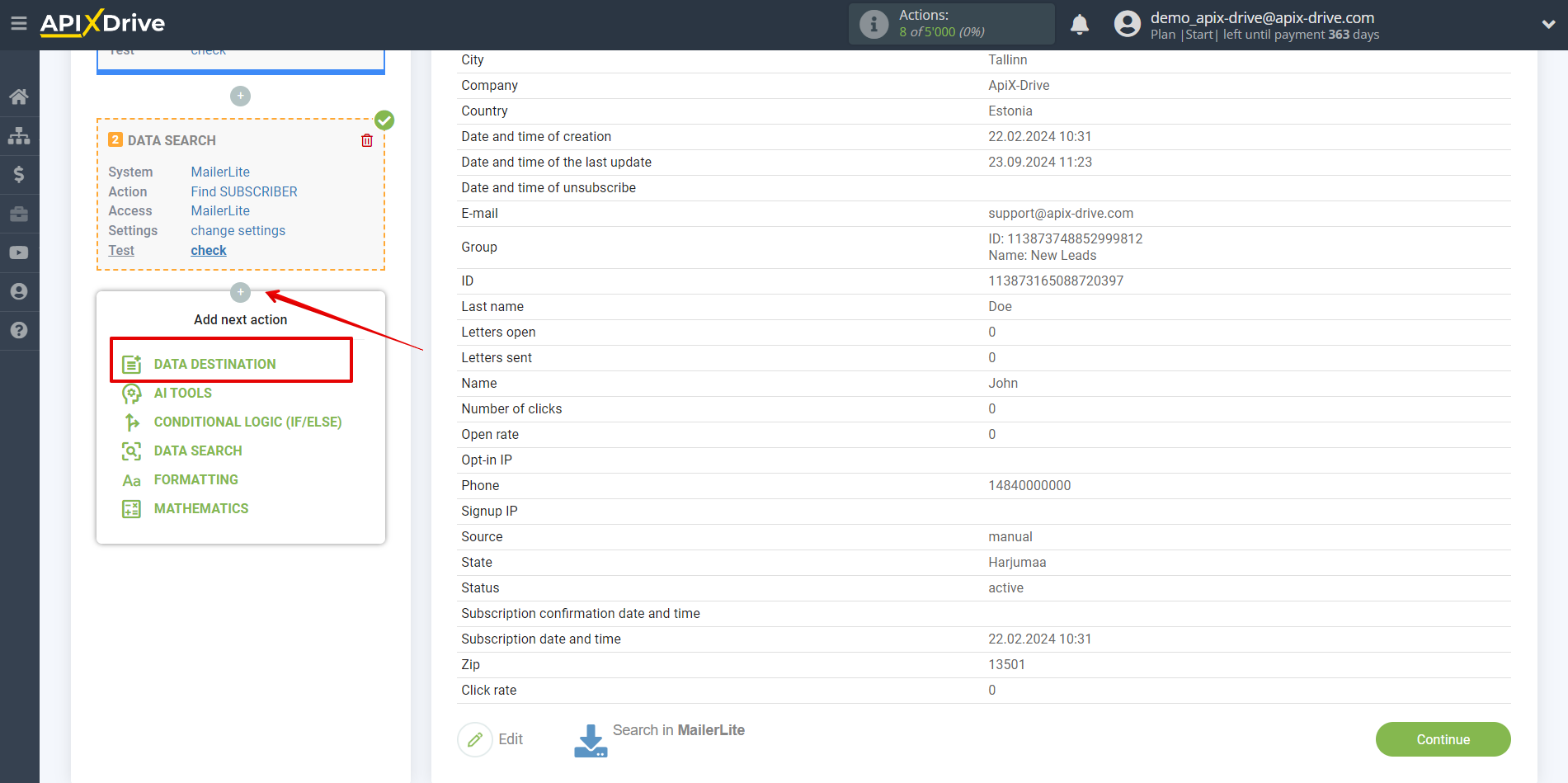Open the user profile sidebar icon
The width and height of the screenshot is (1568, 783).
coord(19,291)
